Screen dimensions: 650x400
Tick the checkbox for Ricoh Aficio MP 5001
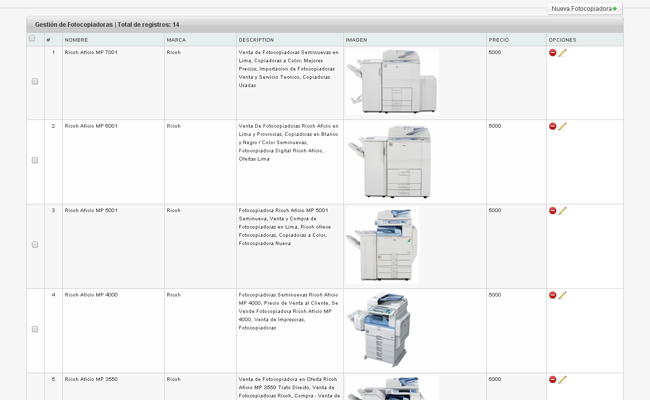(x=35, y=245)
